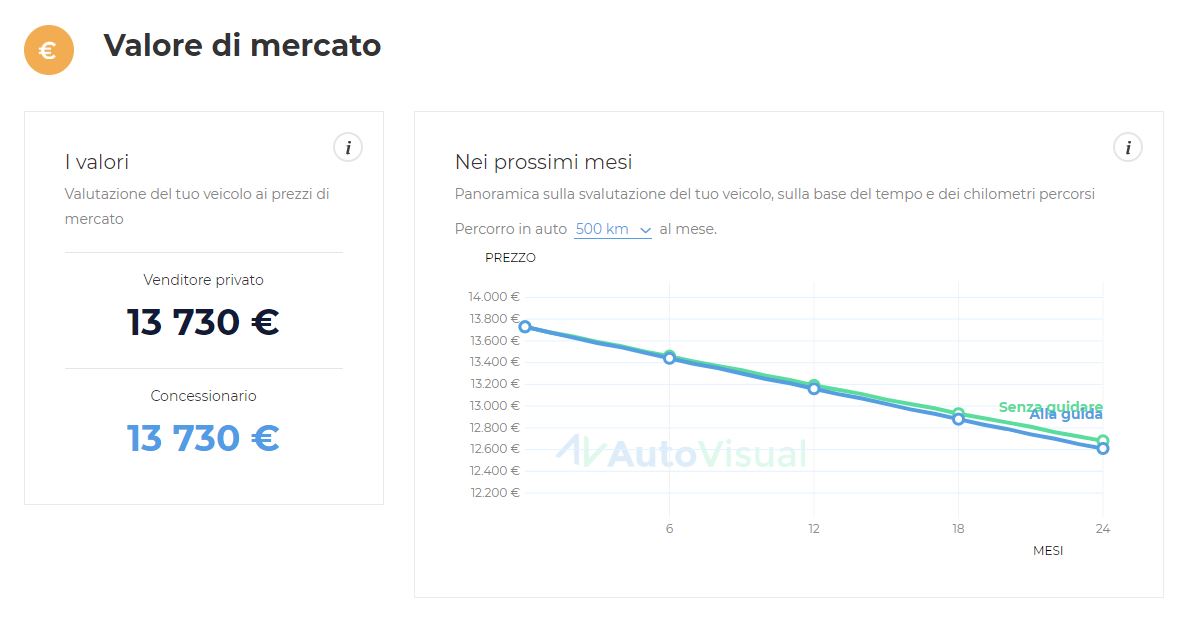Click the green Senza guidare point at month 18
This screenshot has width=1199, height=622.
click(958, 413)
